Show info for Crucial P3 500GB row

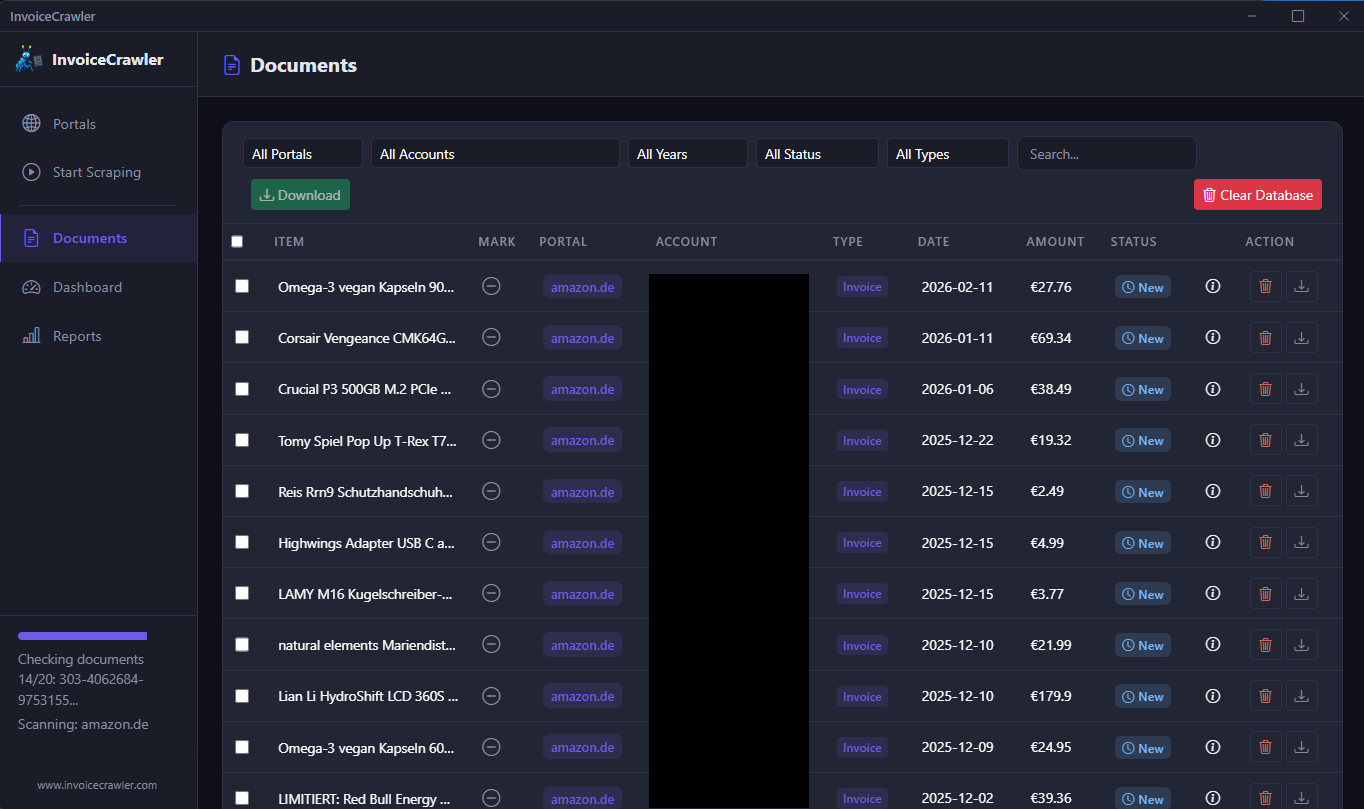coord(1213,389)
